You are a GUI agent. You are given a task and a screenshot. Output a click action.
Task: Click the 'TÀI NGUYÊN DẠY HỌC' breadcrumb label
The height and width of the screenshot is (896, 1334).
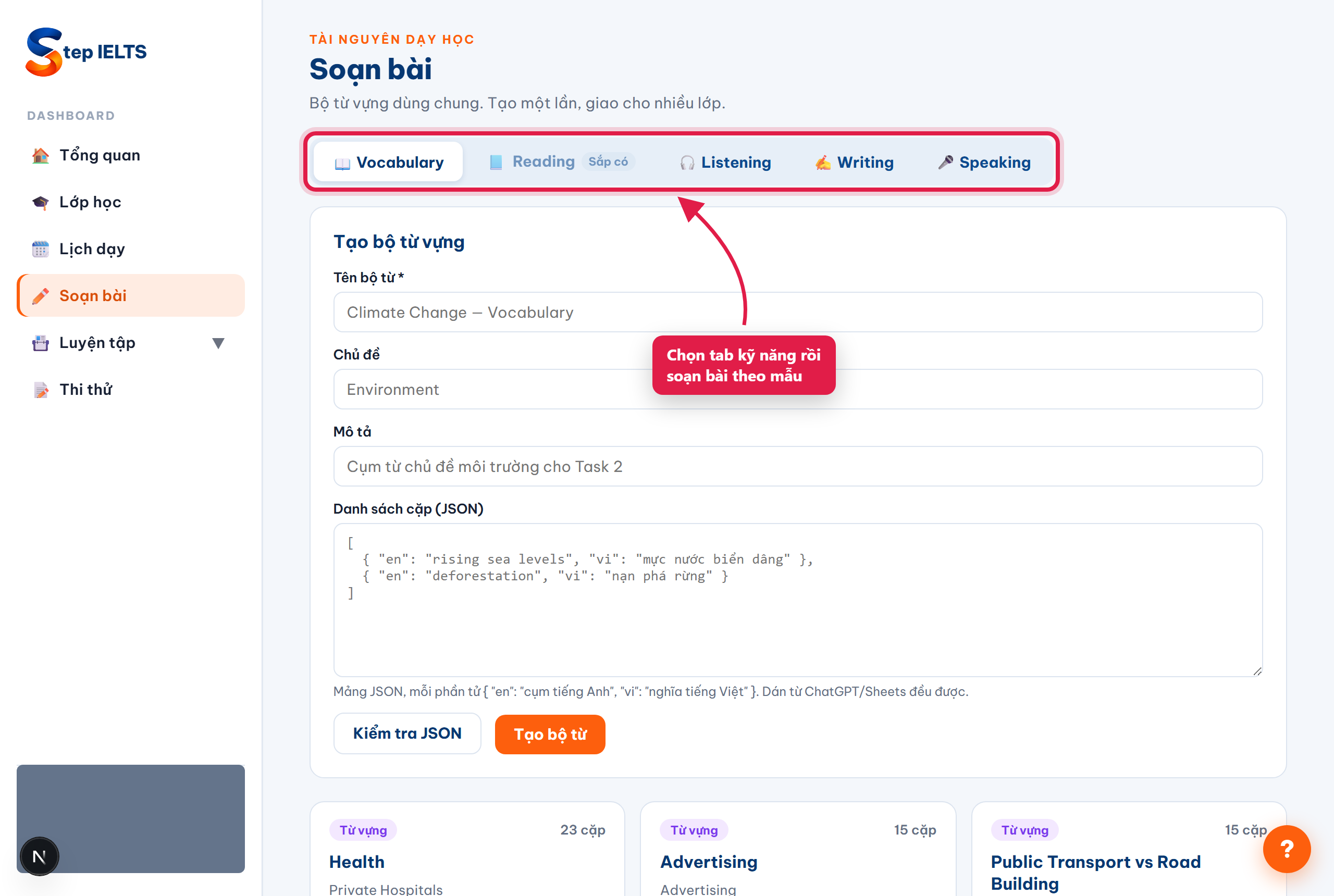point(392,40)
